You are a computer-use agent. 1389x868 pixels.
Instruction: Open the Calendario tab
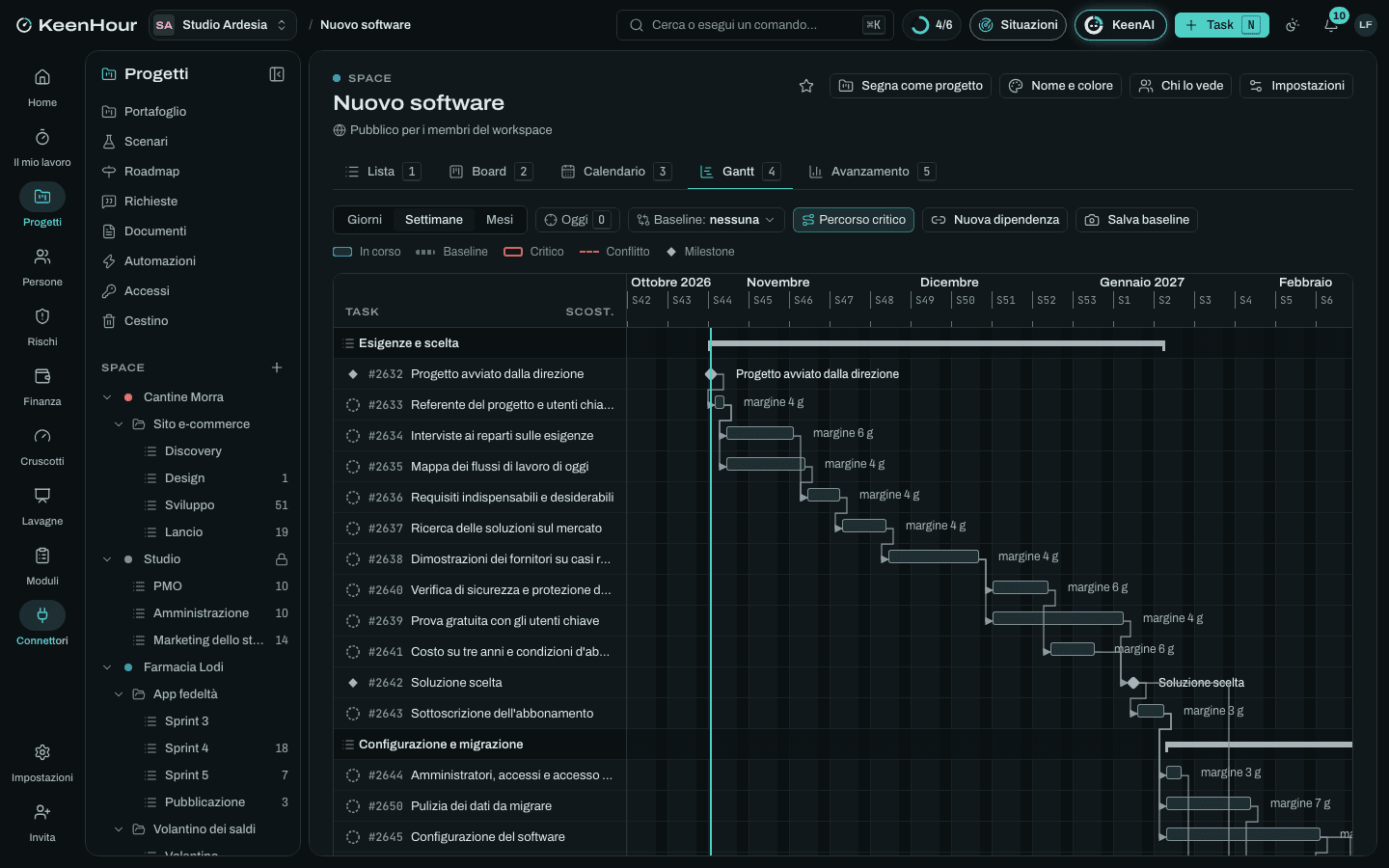[615, 172]
